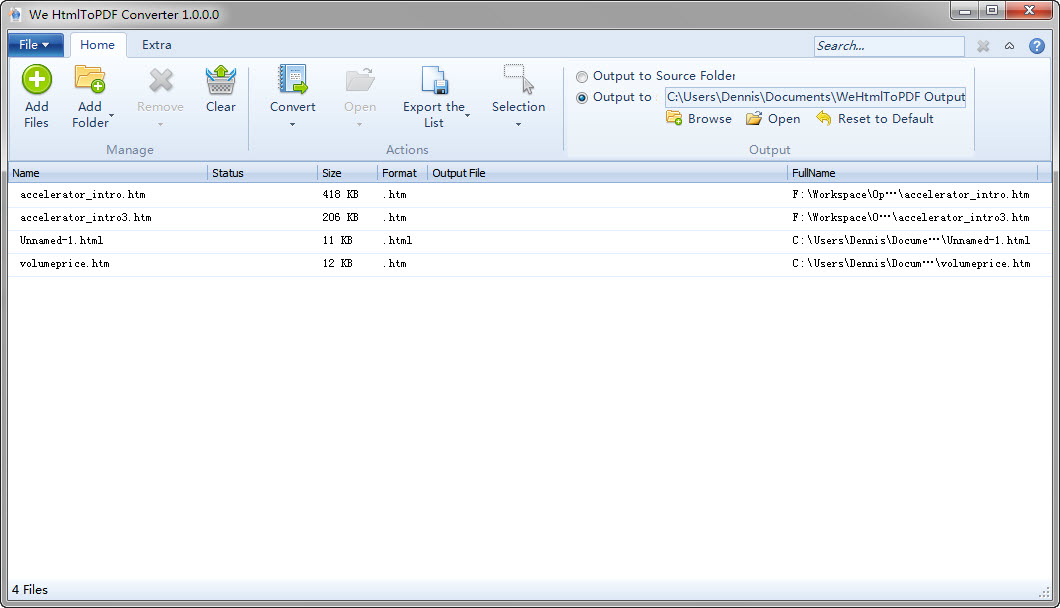This screenshot has height=608, width=1060.
Task: Sort by the Size column header
Action: pyautogui.click(x=347, y=173)
